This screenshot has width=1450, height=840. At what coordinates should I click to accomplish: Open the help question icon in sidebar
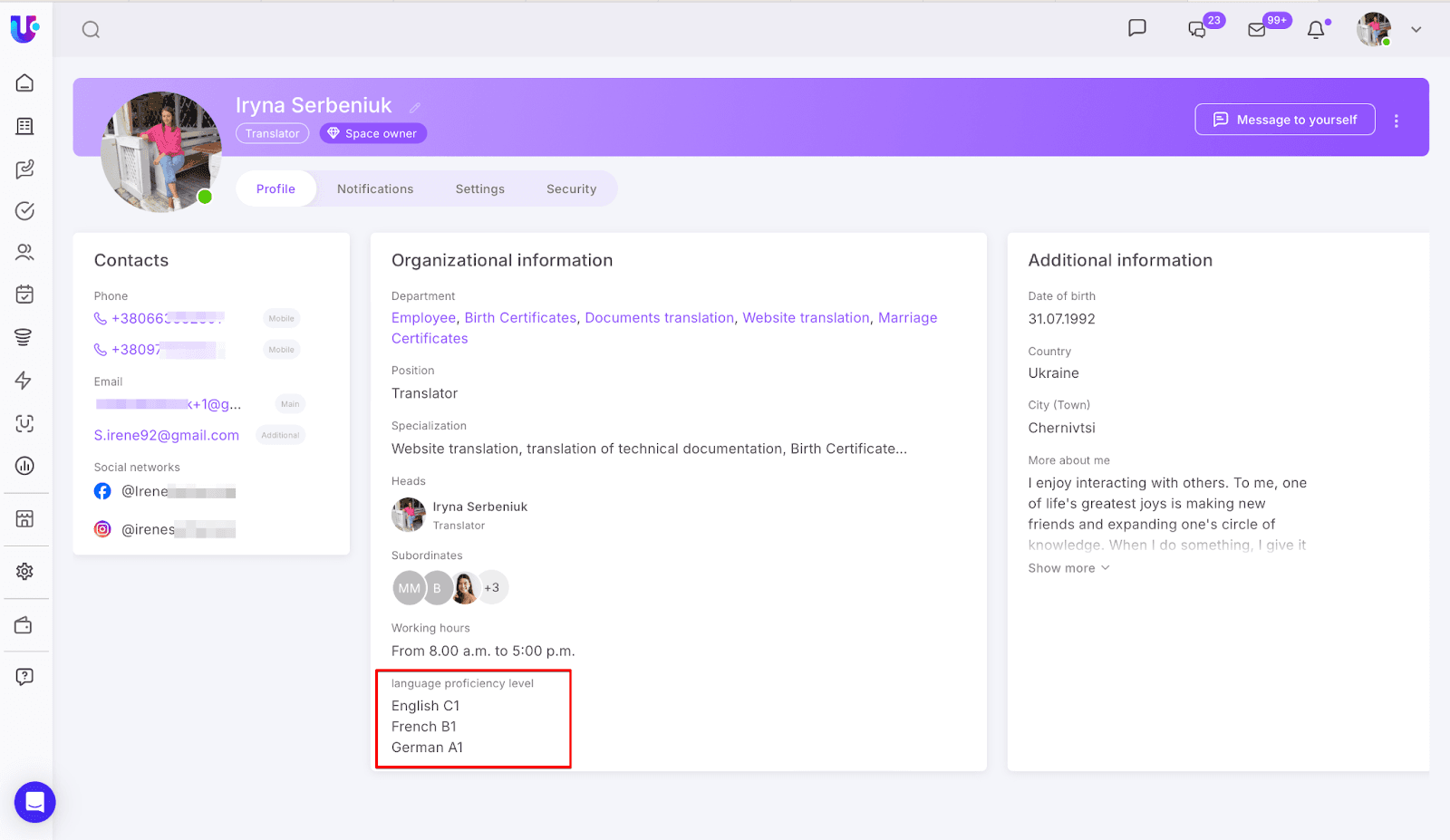24,677
